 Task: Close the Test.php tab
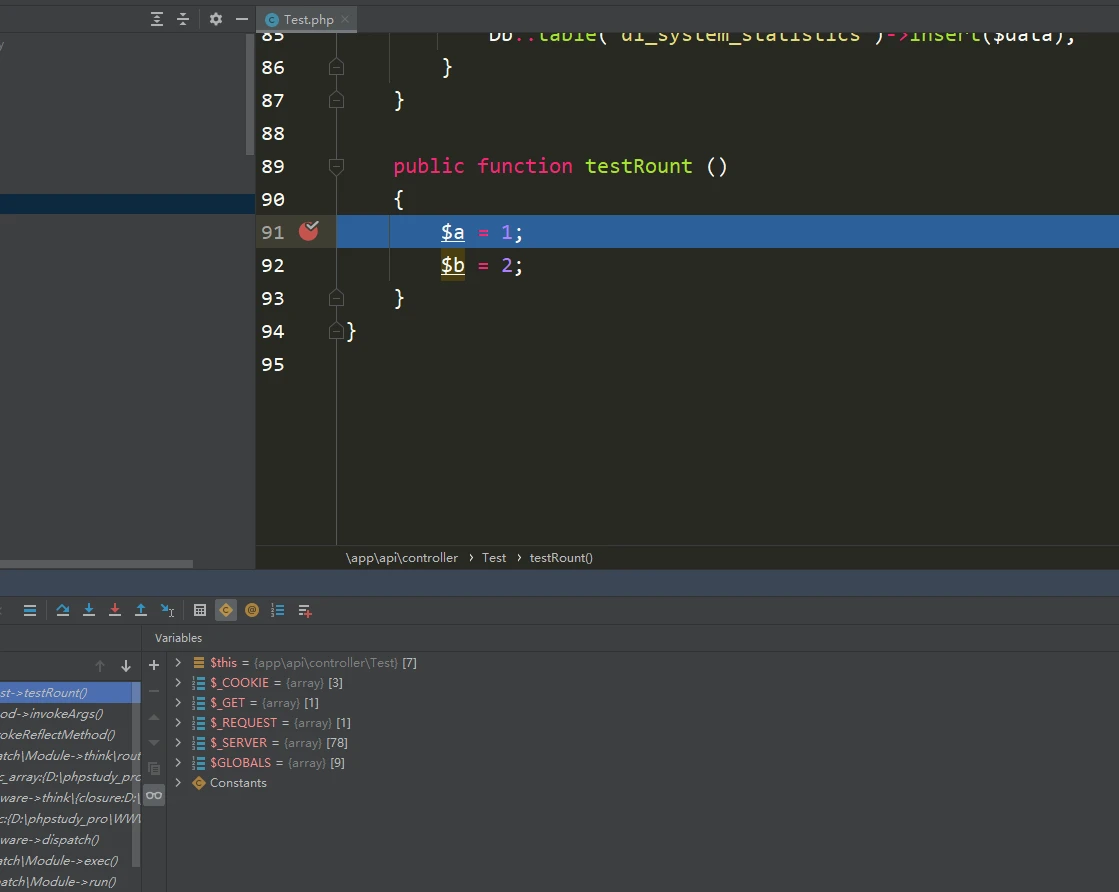point(345,20)
